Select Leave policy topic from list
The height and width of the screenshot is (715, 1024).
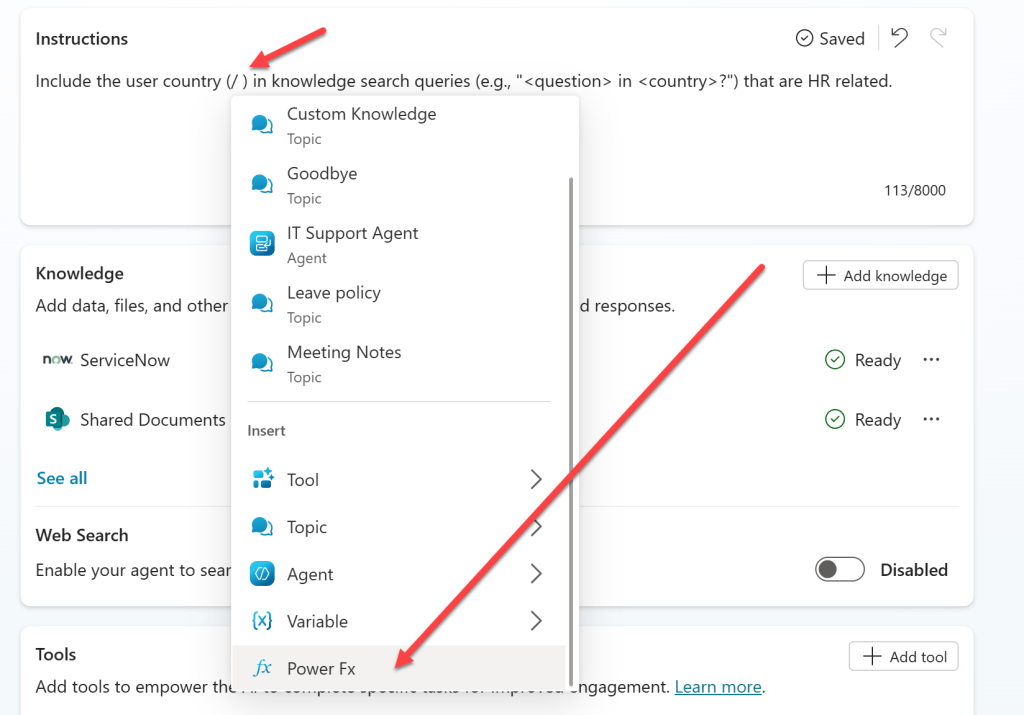(x=333, y=304)
